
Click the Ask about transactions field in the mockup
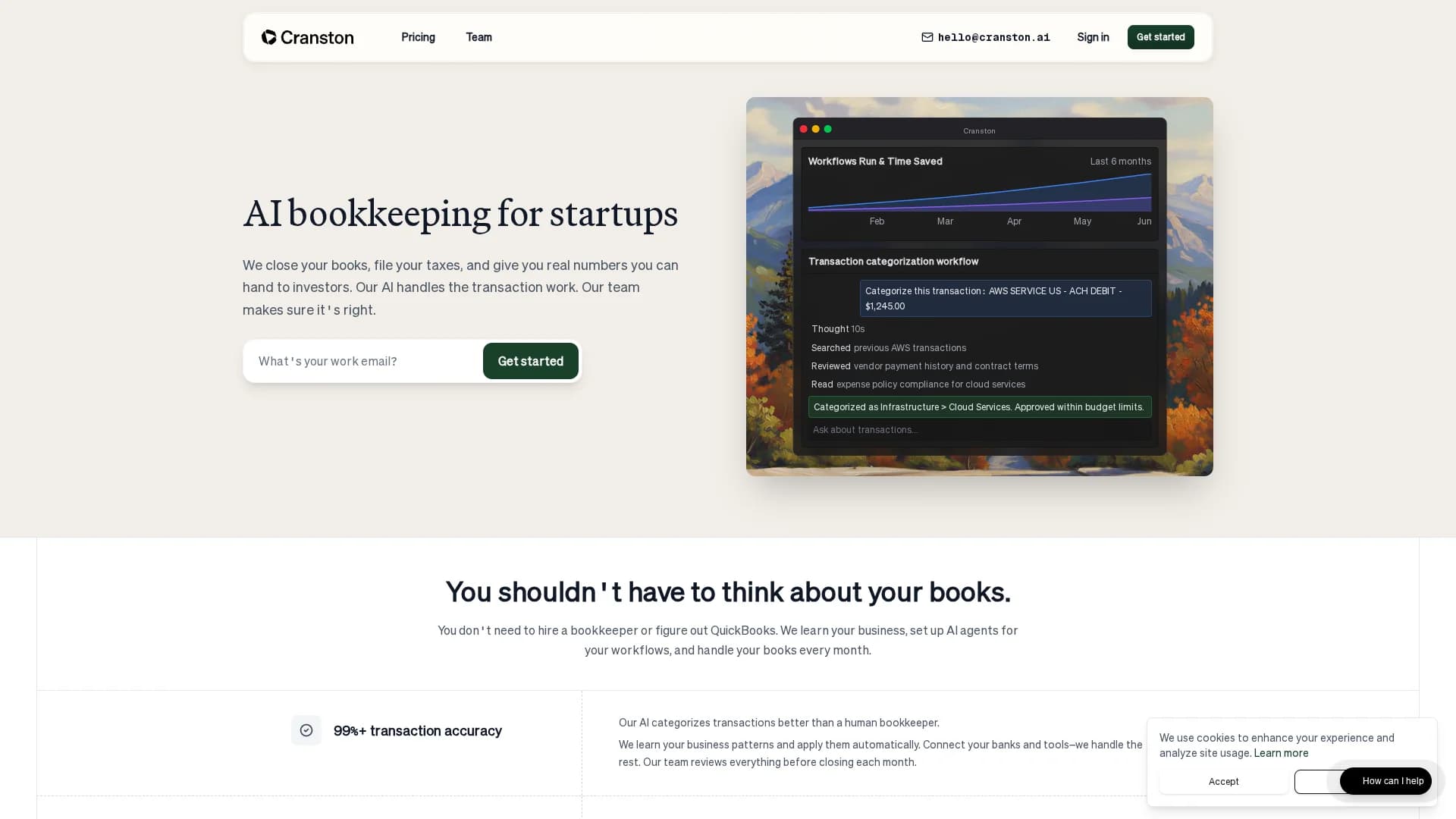[x=979, y=430]
